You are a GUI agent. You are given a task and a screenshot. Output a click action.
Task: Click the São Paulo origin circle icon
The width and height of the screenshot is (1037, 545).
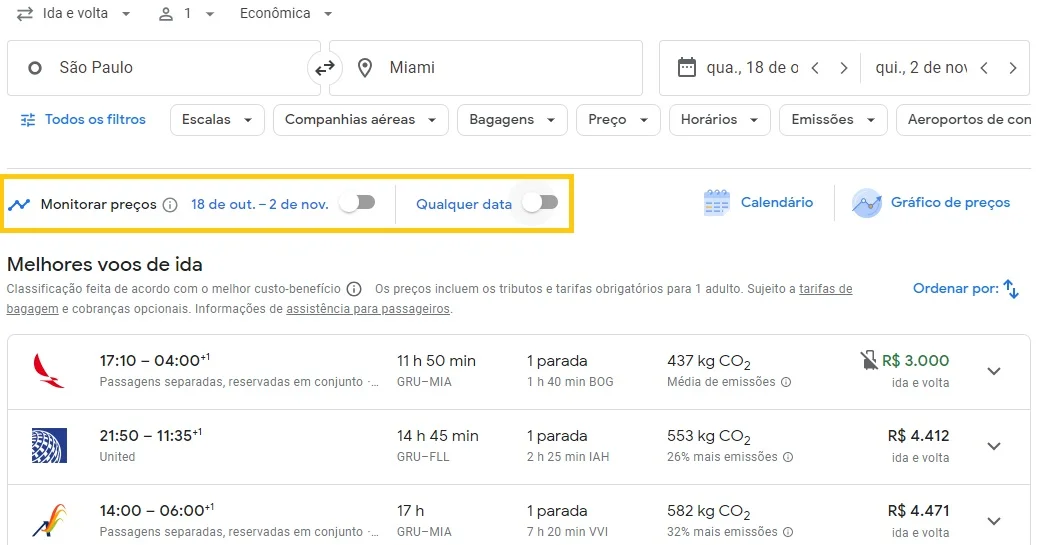tap(35, 68)
